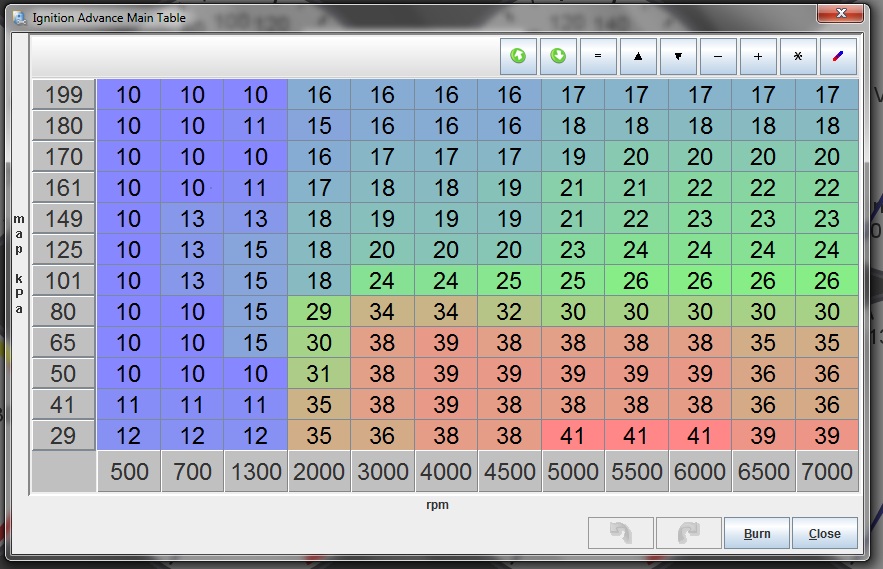Select cell 17 at 199 kPa, 7000 rpm
The image size is (883, 569).
[827, 95]
